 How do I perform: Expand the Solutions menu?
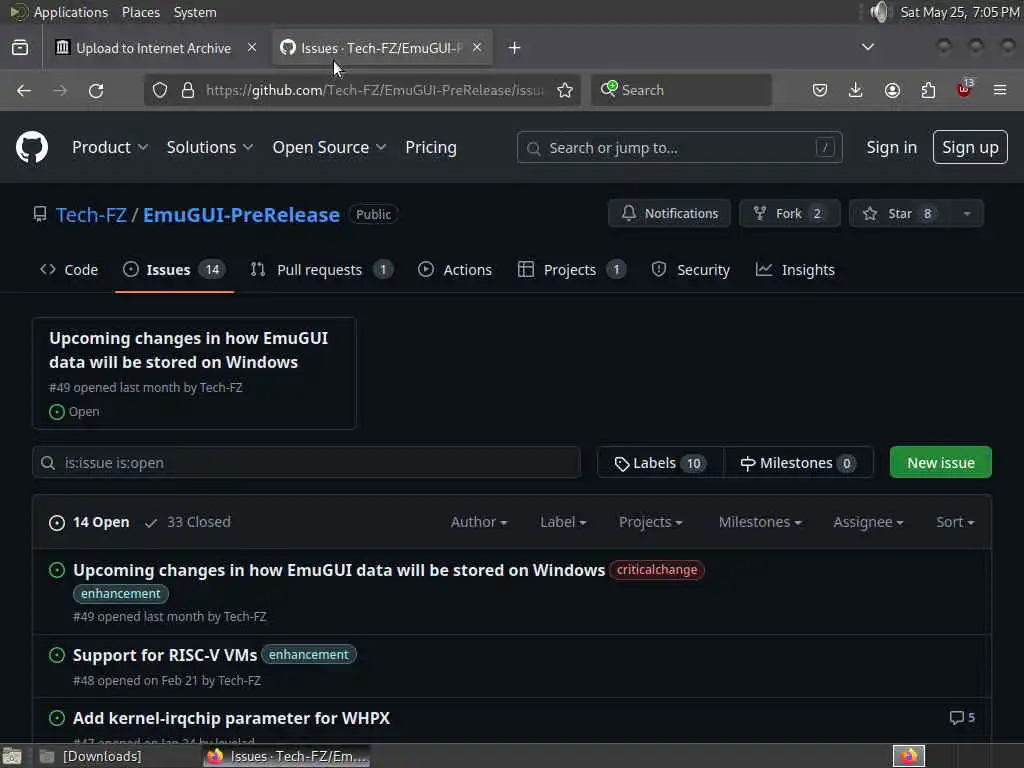click(210, 148)
